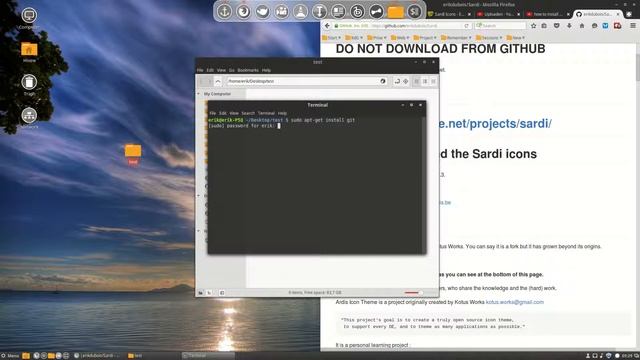Show places sidebar in file manager
The image size is (640, 360).
200,293
